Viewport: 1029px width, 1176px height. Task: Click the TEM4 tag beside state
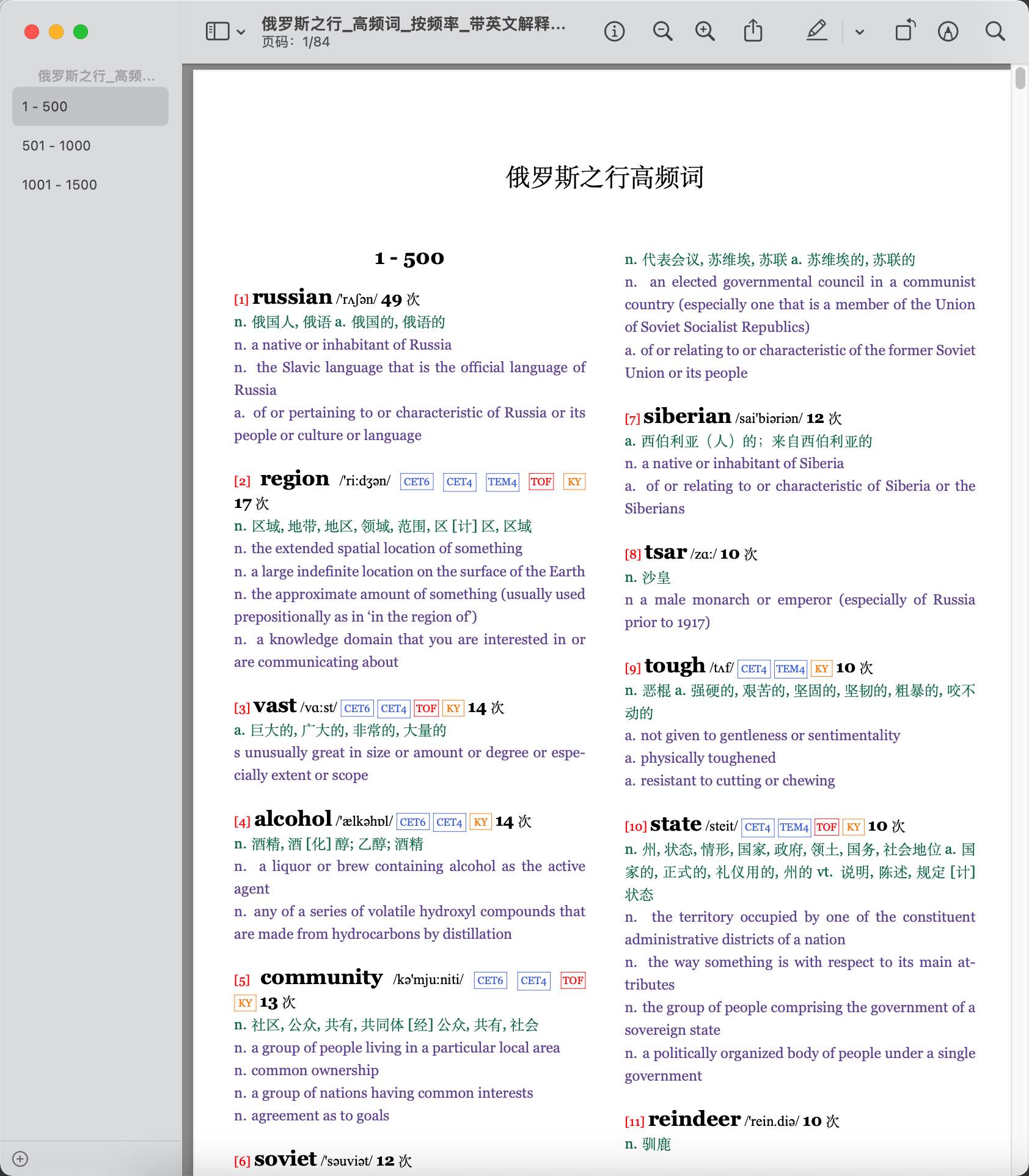coord(794,827)
